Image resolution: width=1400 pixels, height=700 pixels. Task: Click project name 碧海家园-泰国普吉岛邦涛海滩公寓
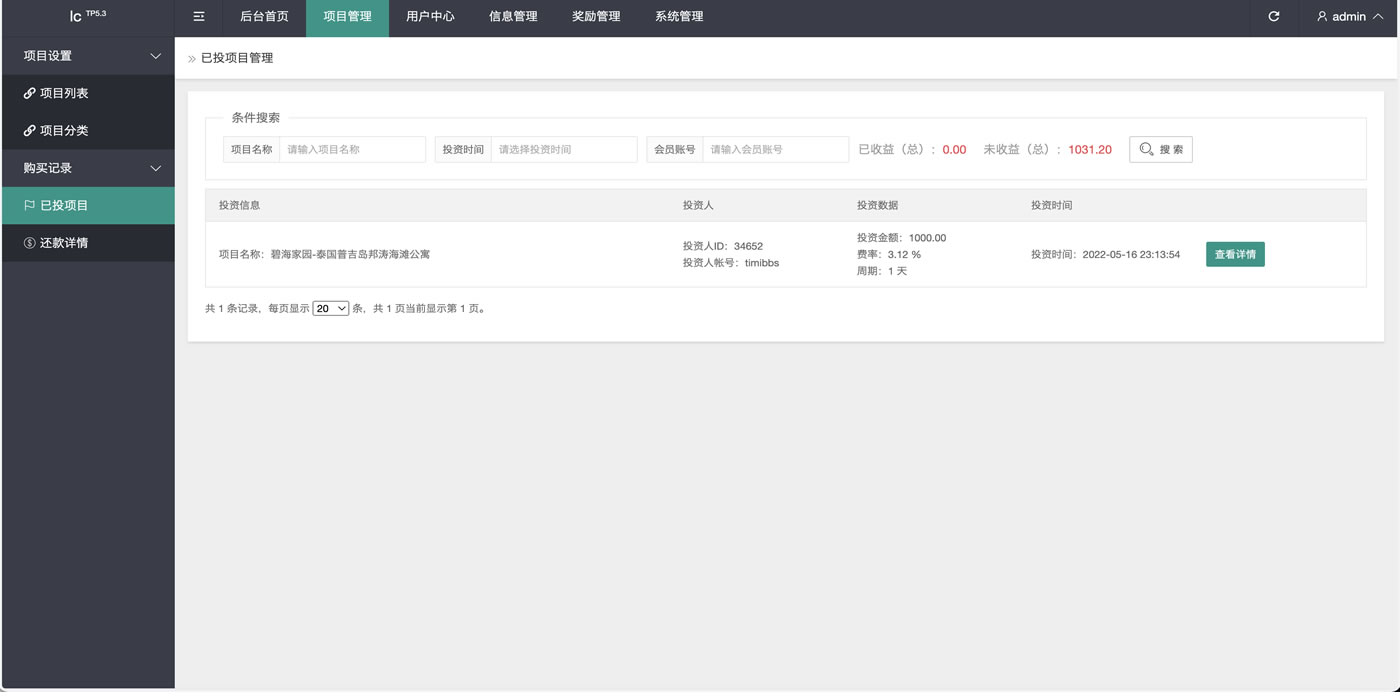[350, 254]
